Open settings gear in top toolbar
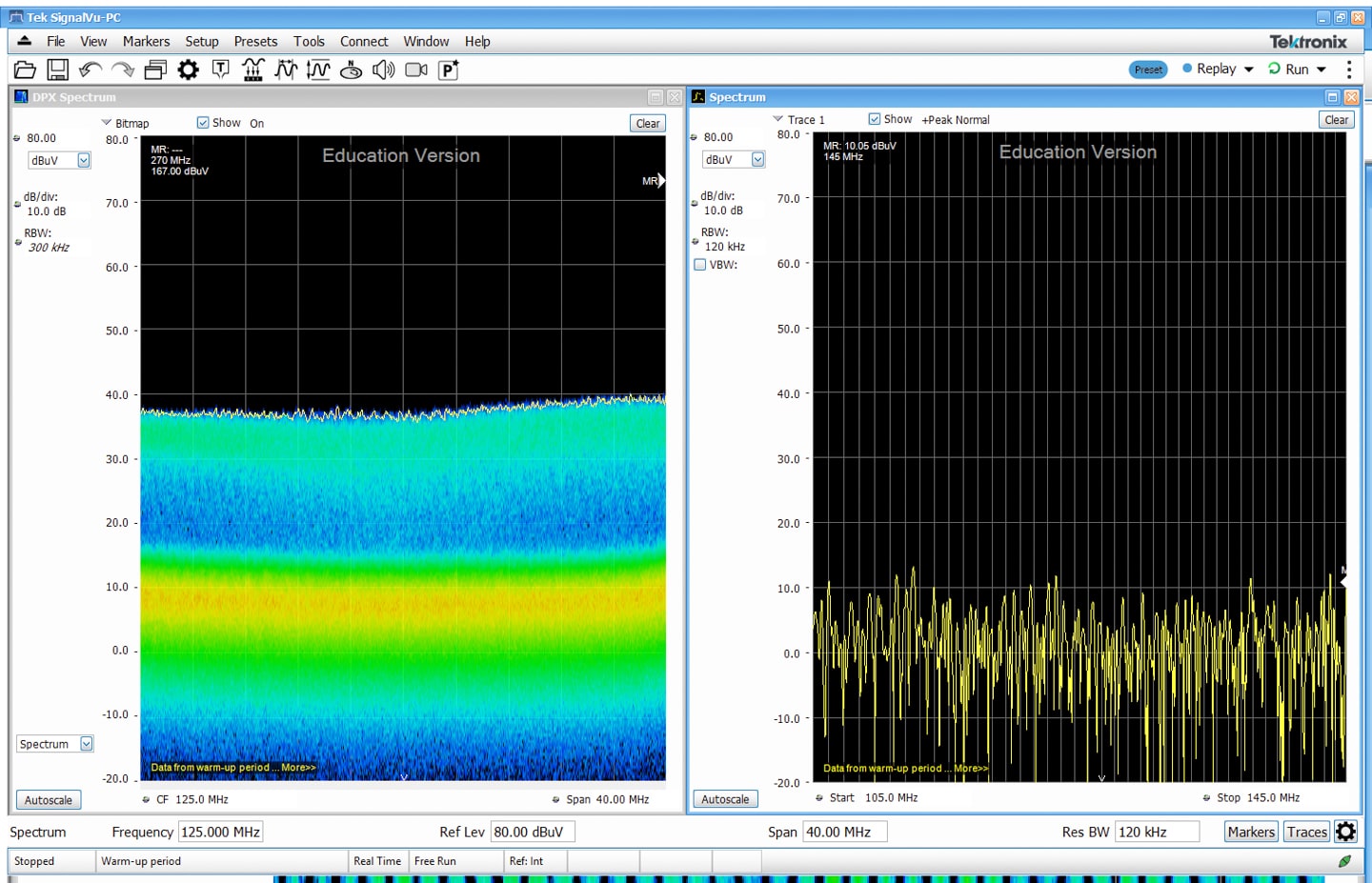The width and height of the screenshot is (1372, 883). pyautogui.click(x=189, y=70)
